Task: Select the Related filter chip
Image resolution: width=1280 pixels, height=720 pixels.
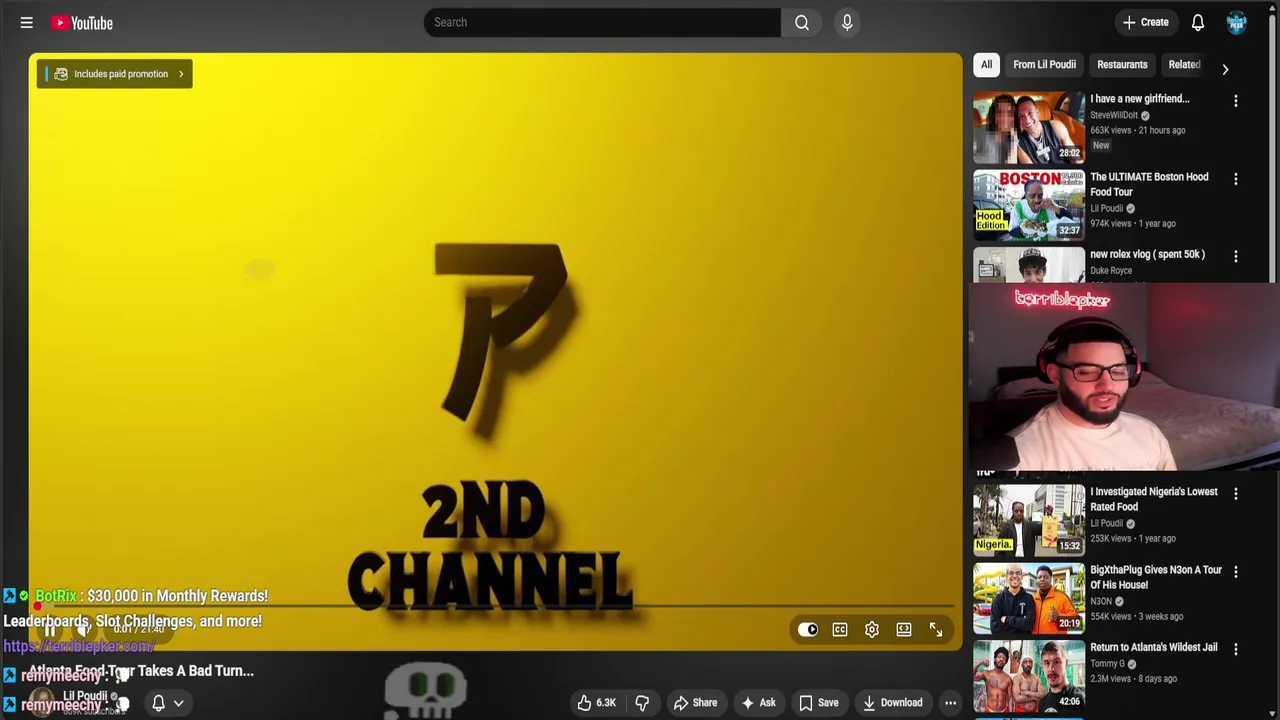Action: [1184, 64]
